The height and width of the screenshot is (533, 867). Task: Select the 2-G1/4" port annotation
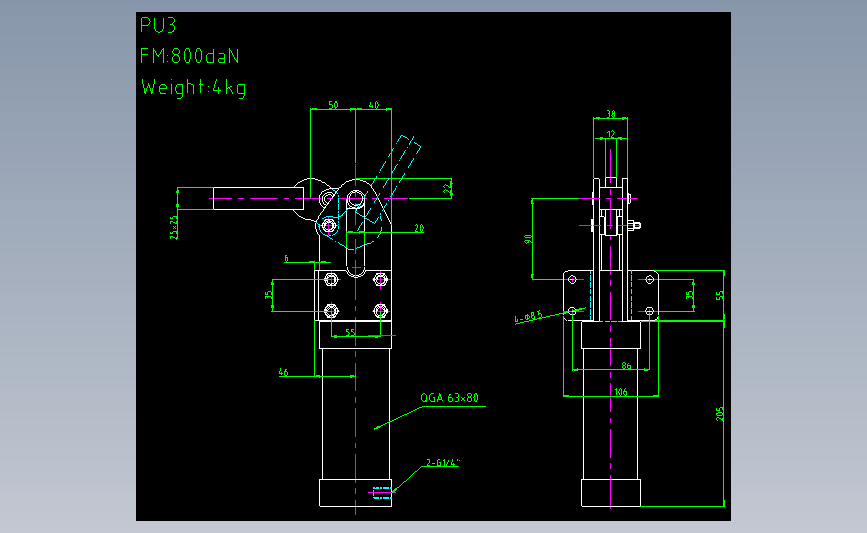pyautogui.click(x=443, y=463)
